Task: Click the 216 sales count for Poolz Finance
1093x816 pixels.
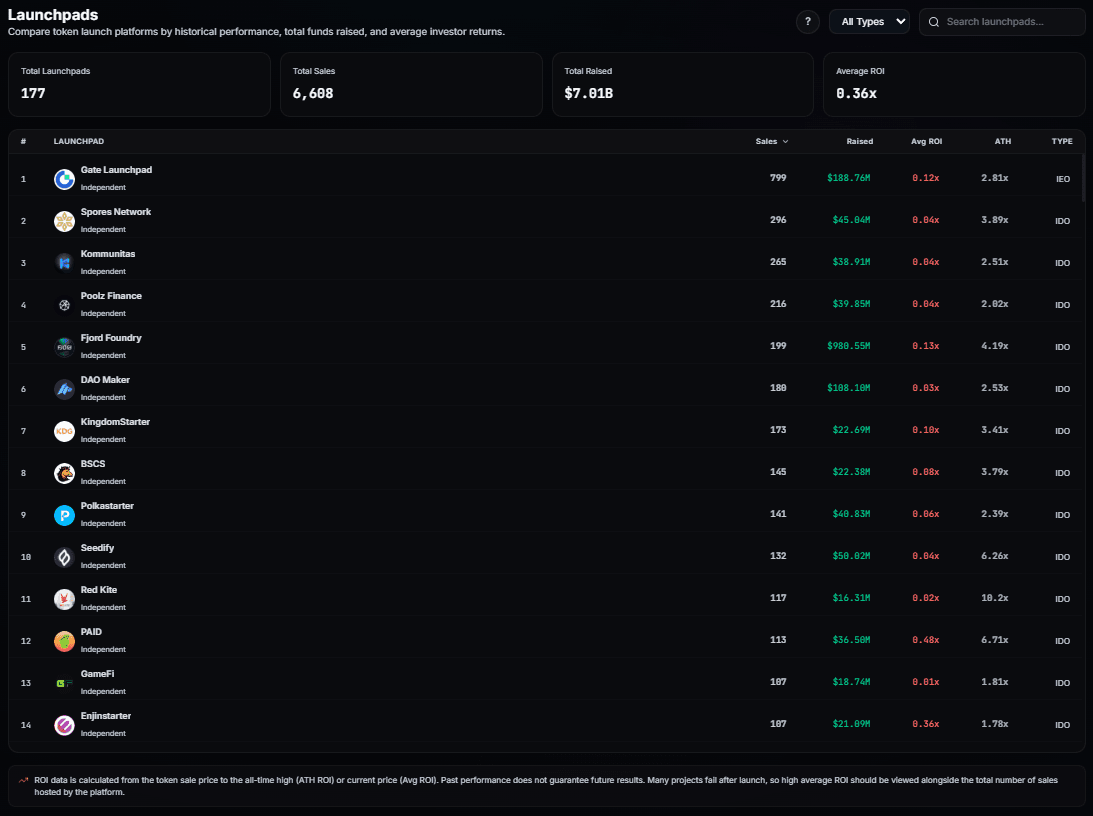Action: pos(778,304)
